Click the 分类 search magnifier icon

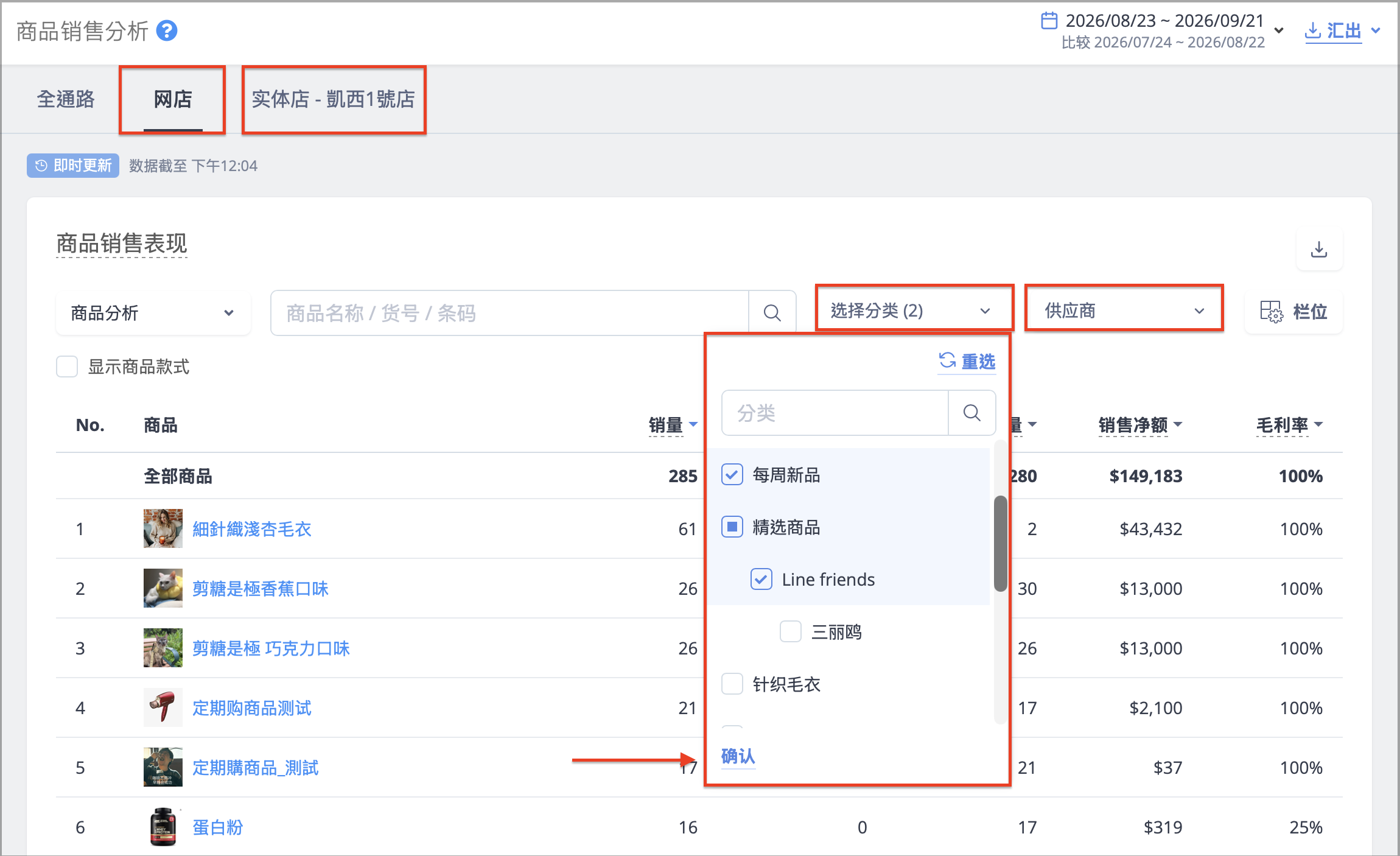point(972,413)
